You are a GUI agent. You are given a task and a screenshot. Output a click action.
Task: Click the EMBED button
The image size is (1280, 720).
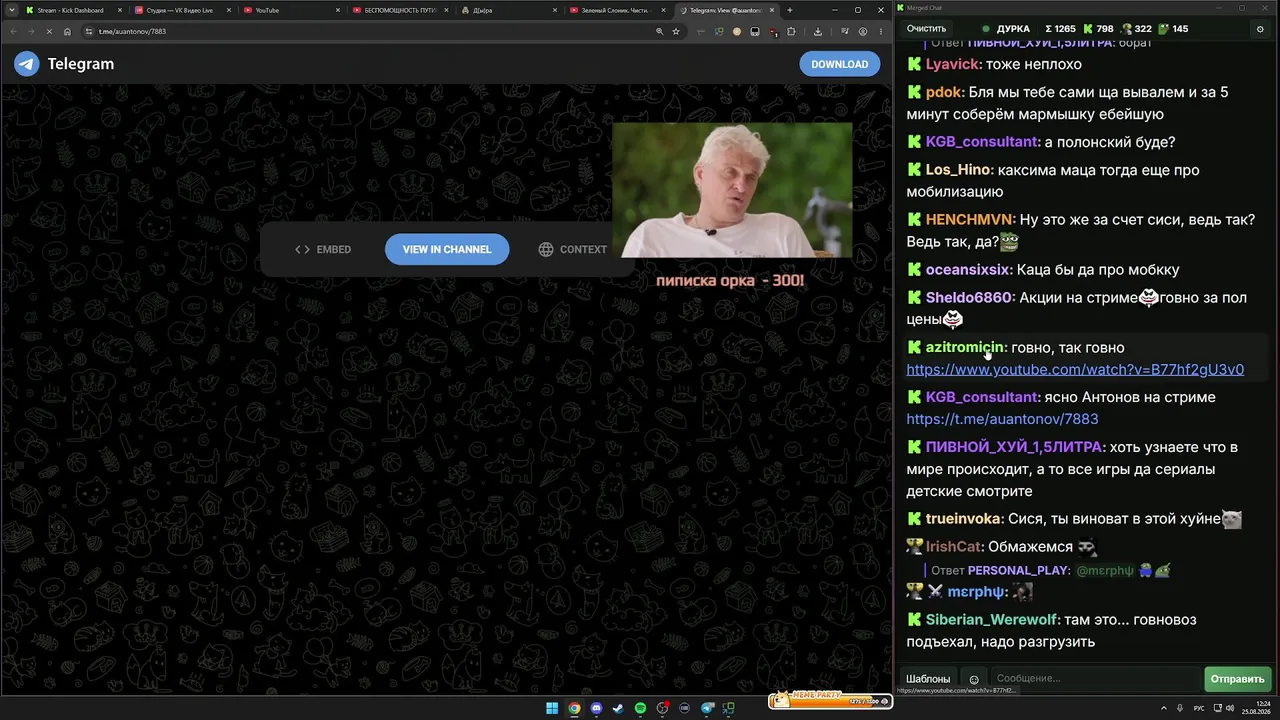pyautogui.click(x=323, y=249)
